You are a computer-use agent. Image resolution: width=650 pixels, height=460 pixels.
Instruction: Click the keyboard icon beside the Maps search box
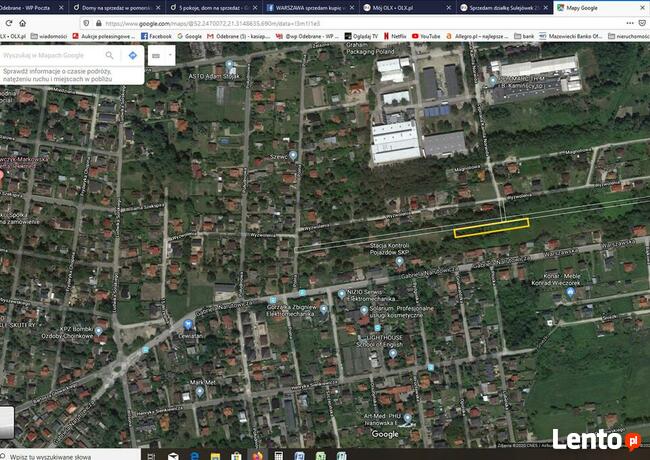point(156,56)
